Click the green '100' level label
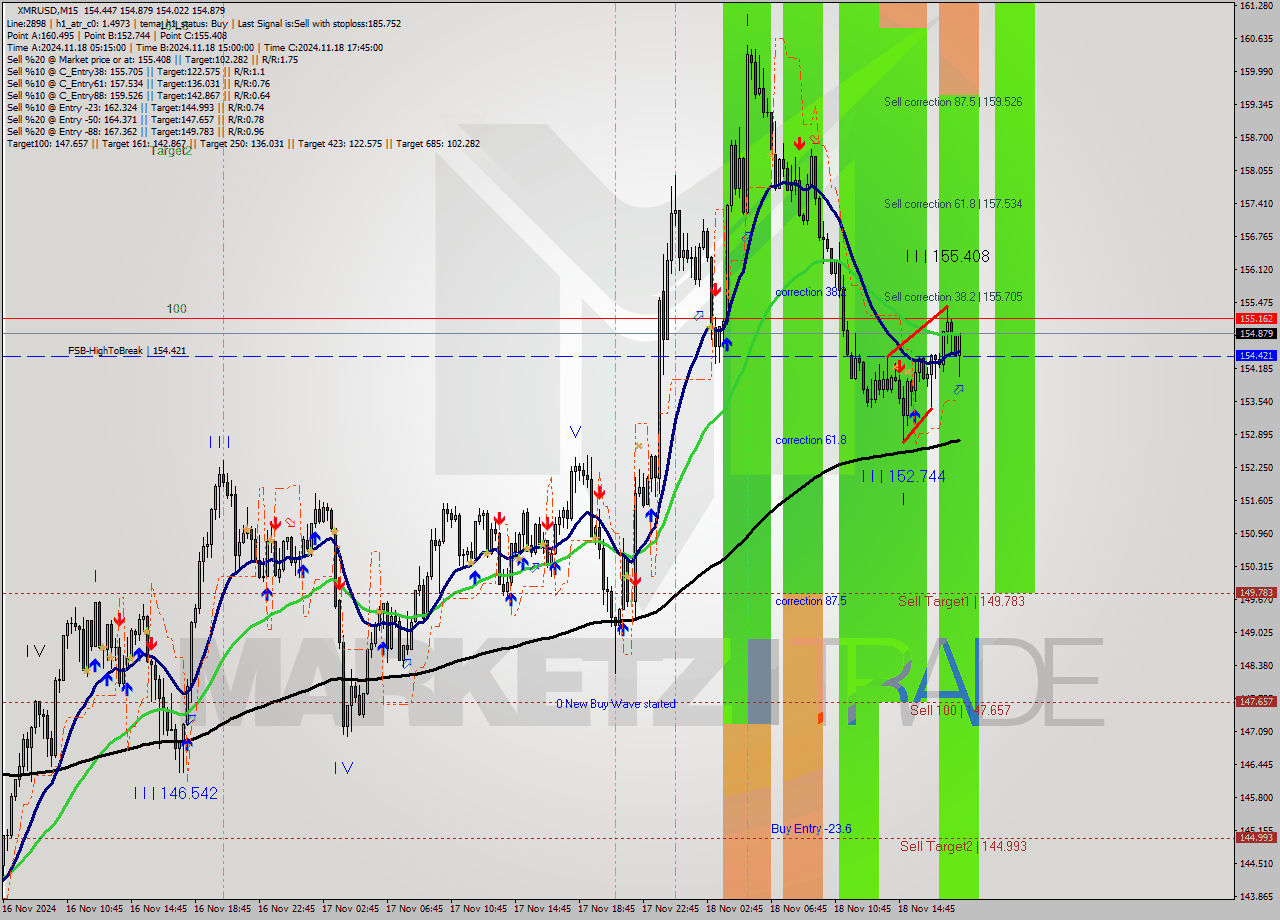The image size is (1280, 920). [x=177, y=309]
